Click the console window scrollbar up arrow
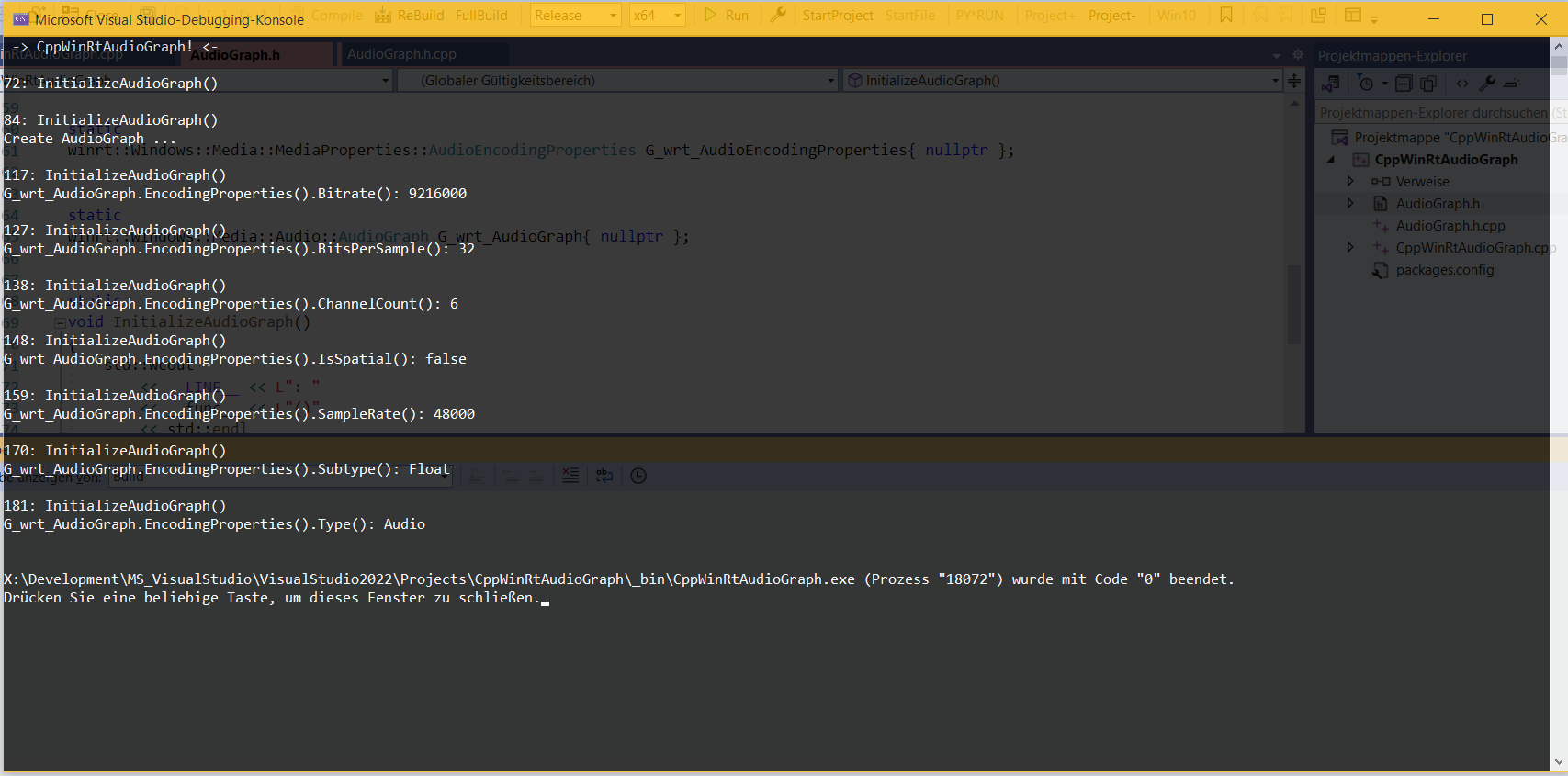Screen dimensions: 1568x776 1558,46
